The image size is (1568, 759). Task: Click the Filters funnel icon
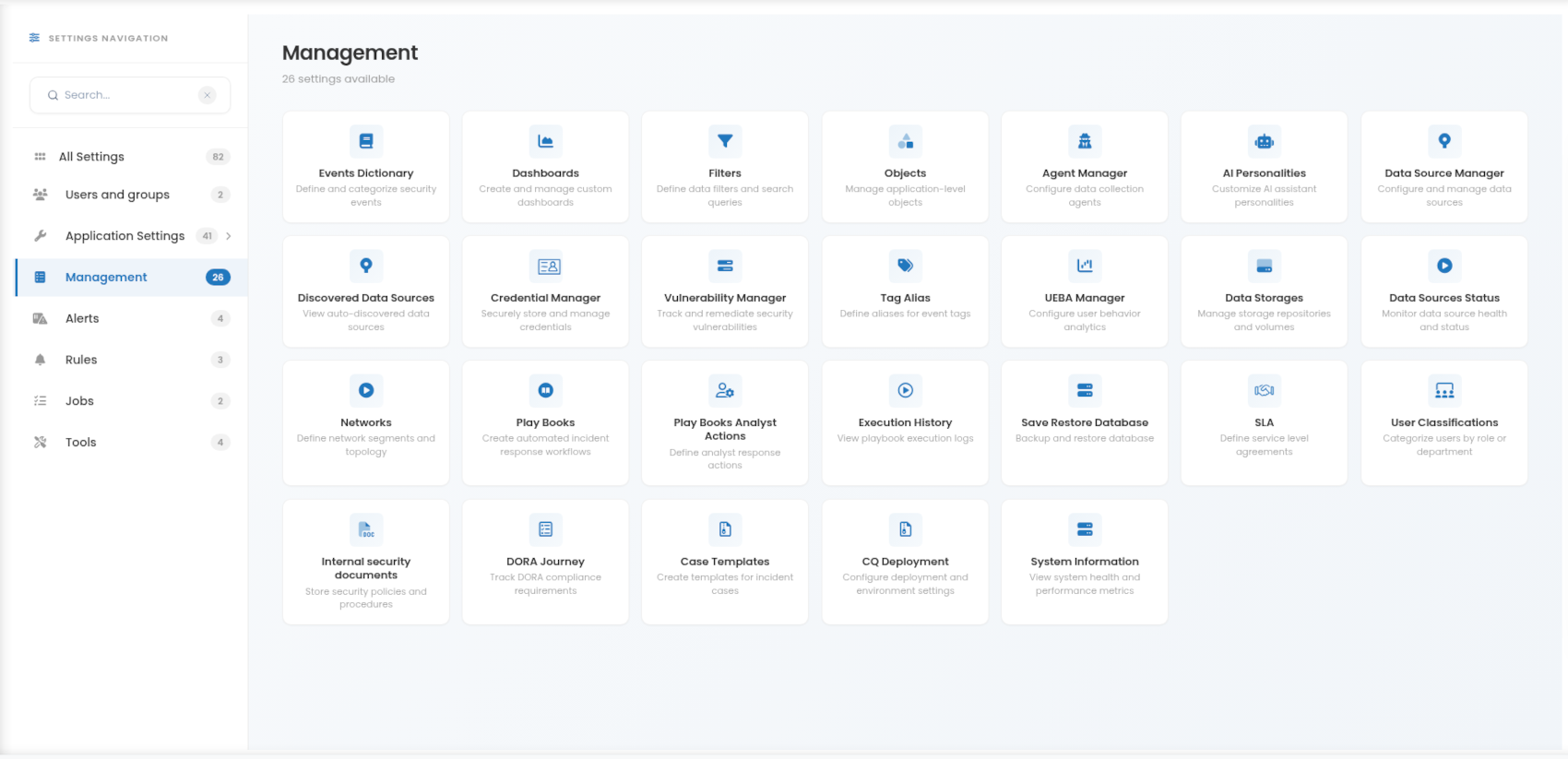click(x=725, y=141)
